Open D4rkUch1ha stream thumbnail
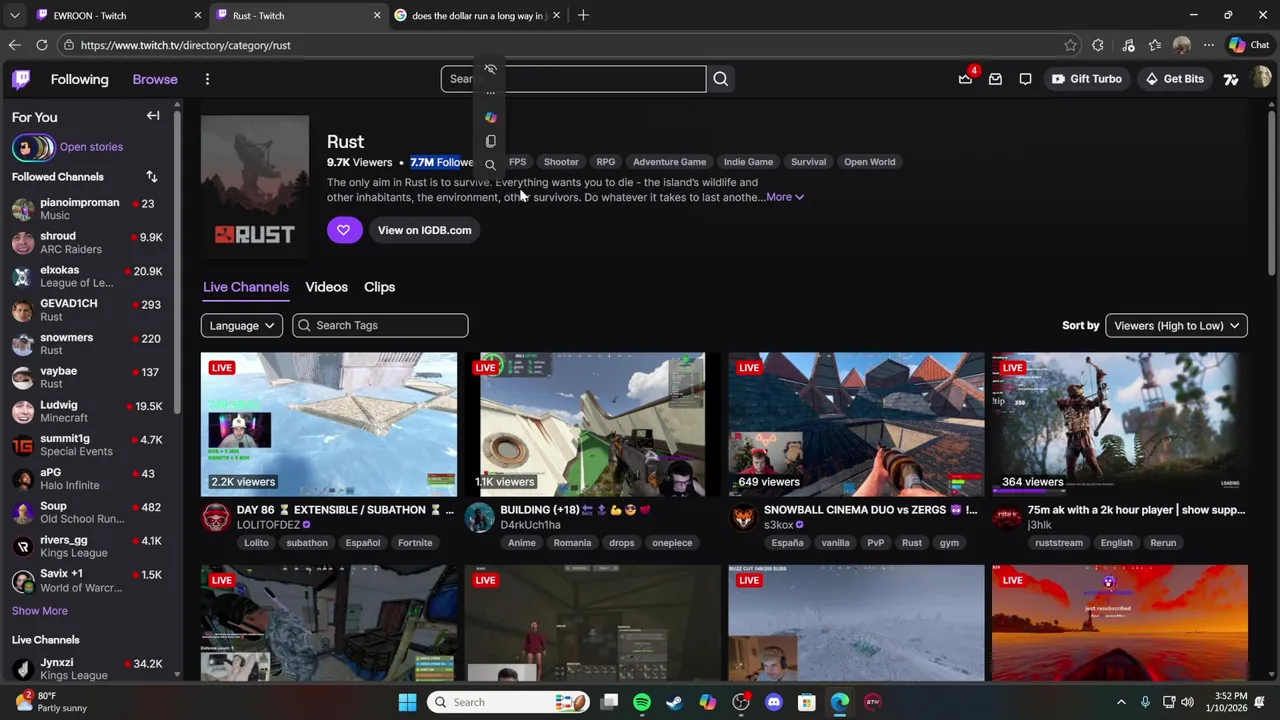Image resolution: width=1280 pixels, height=720 pixels. click(592, 424)
